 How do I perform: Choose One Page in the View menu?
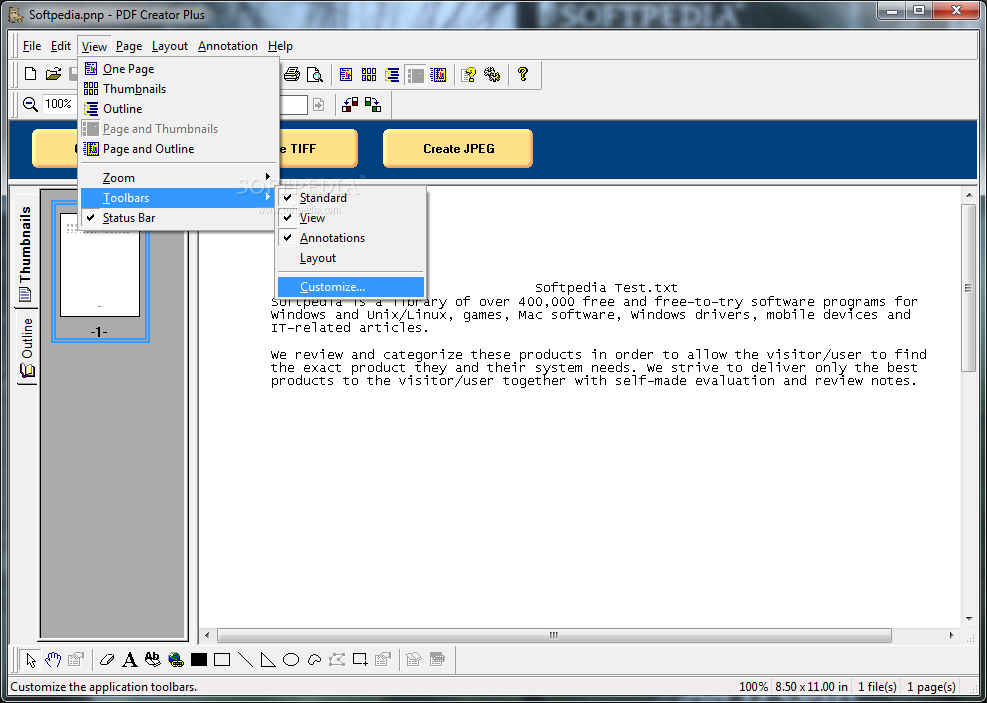(178, 69)
